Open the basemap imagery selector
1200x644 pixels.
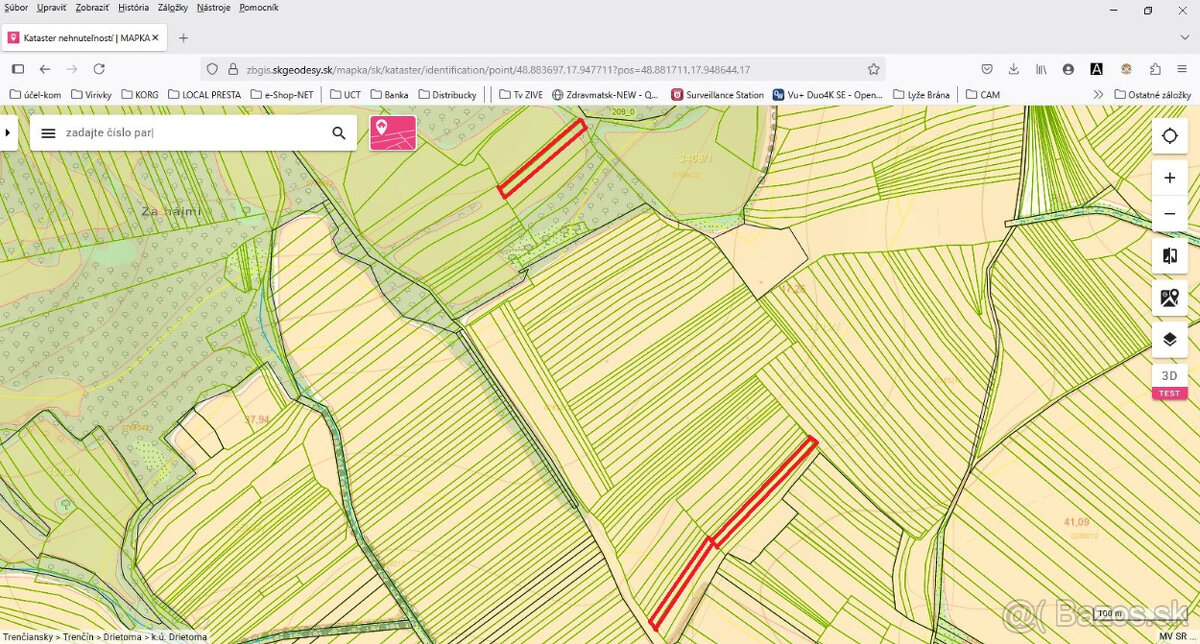click(1169, 297)
